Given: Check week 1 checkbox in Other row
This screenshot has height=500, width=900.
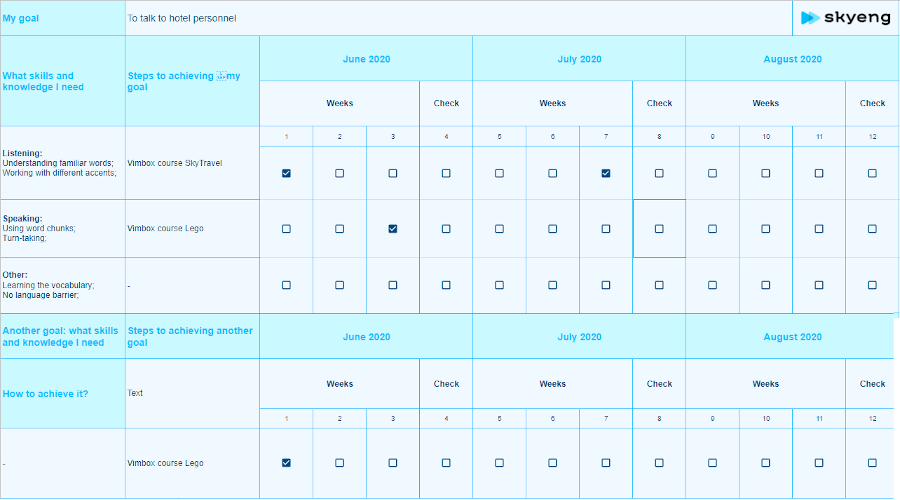Looking at the screenshot, I should coord(286,285).
